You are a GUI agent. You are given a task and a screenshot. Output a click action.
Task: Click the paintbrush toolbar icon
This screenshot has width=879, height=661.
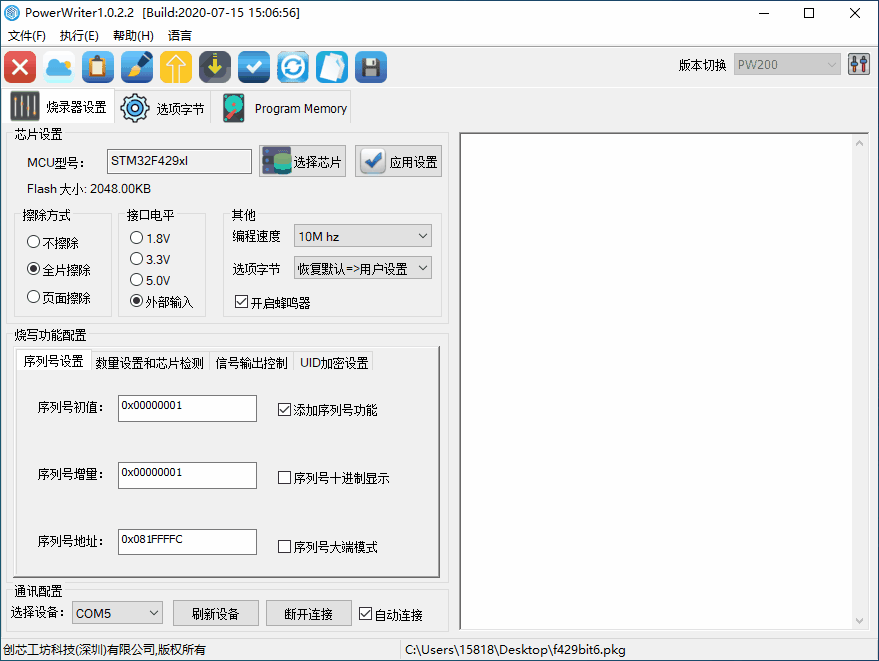pyautogui.click(x=137, y=67)
